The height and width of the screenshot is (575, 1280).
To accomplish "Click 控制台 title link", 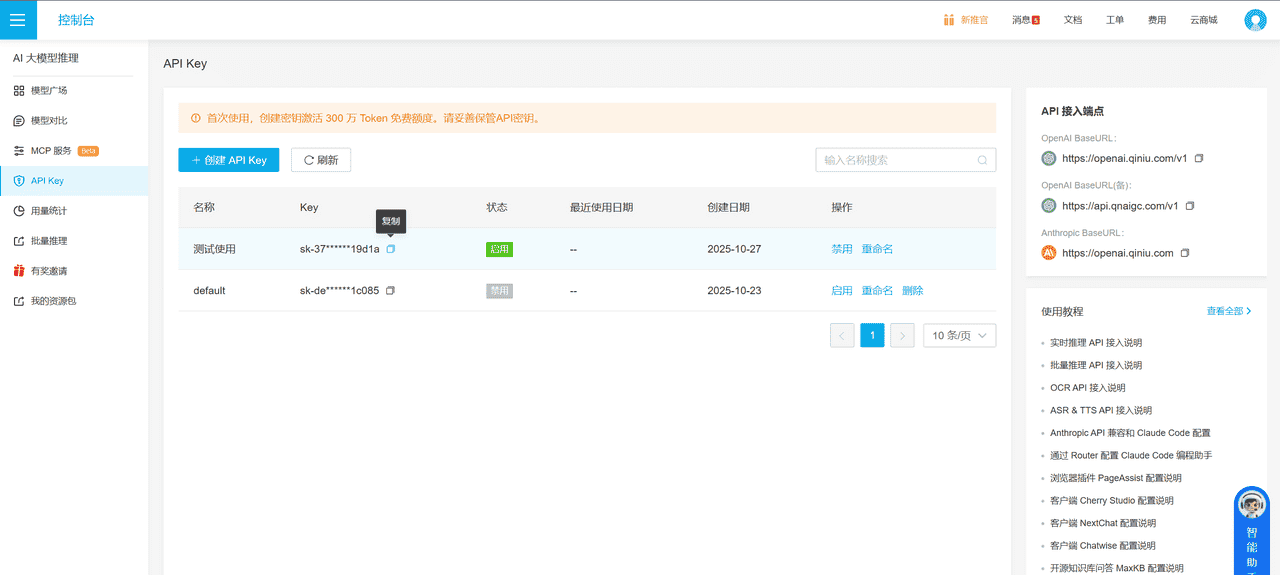I will click(x=77, y=20).
